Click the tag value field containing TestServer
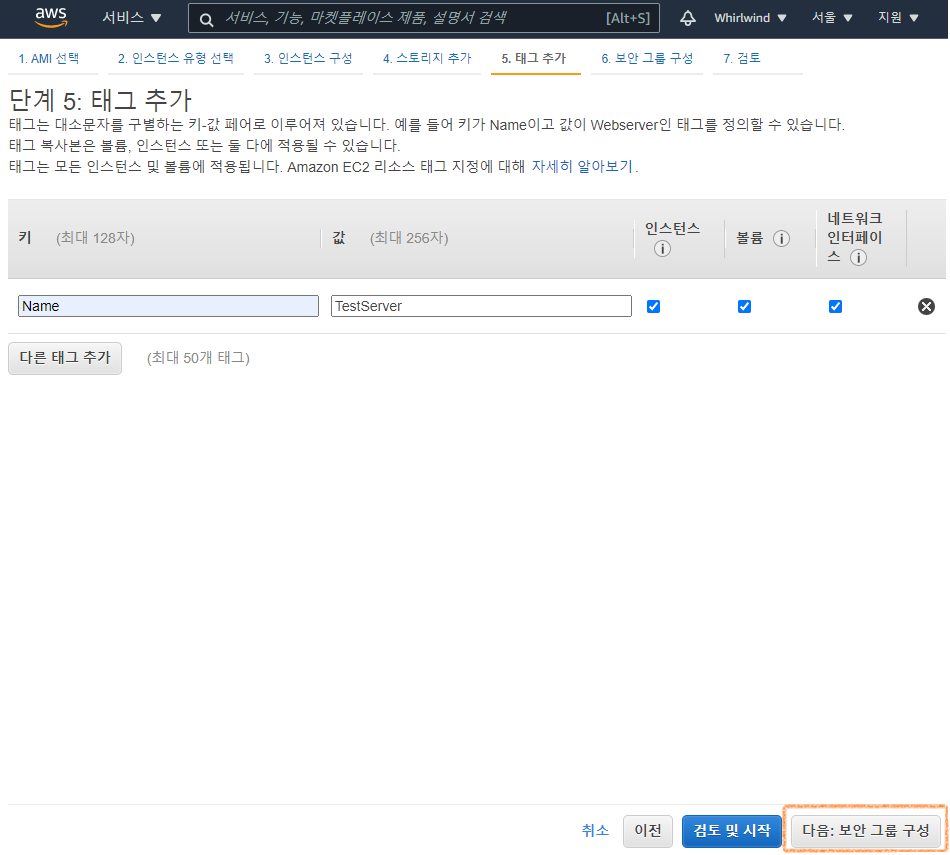950x855 pixels. coord(481,306)
